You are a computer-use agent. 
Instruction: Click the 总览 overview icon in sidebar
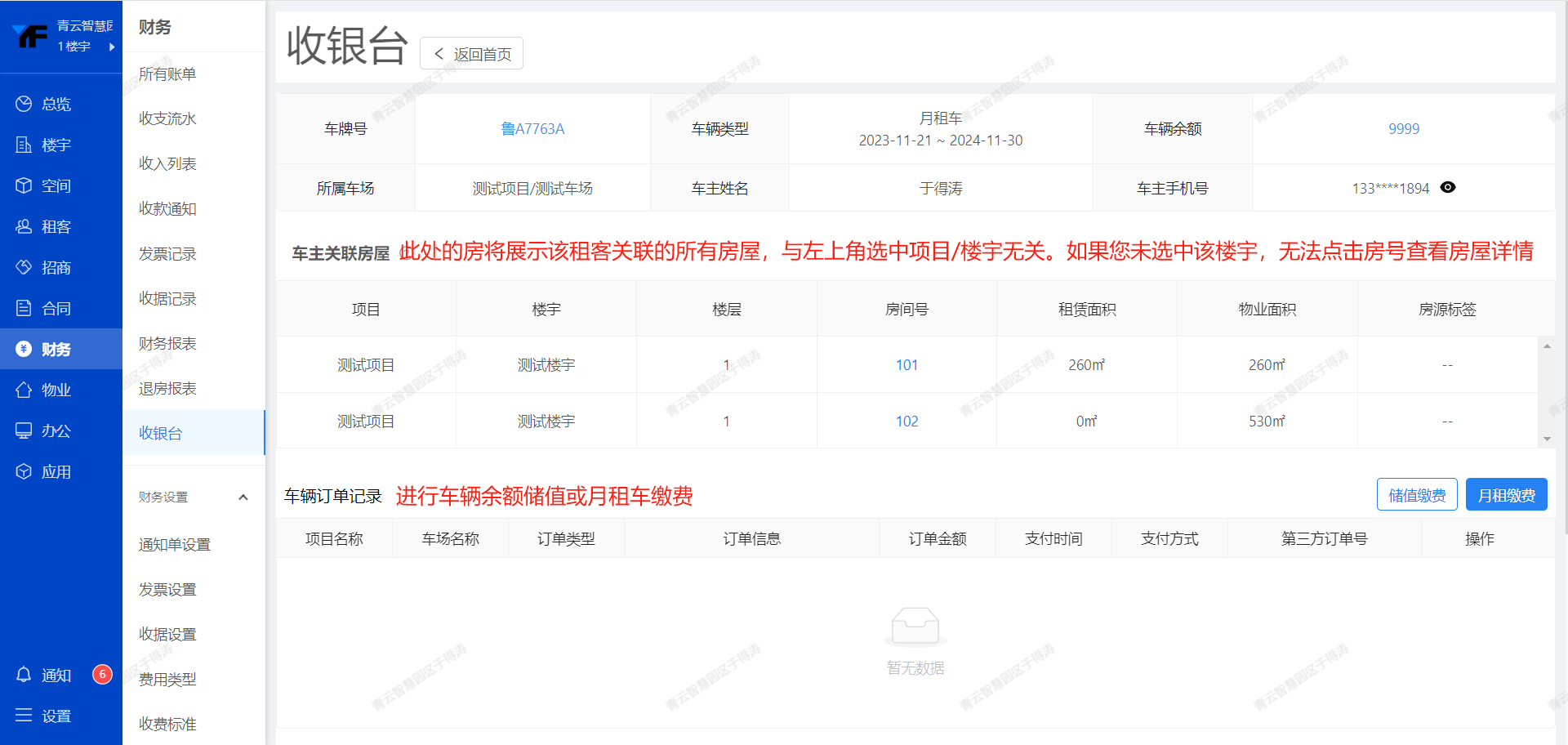pyautogui.click(x=24, y=104)
